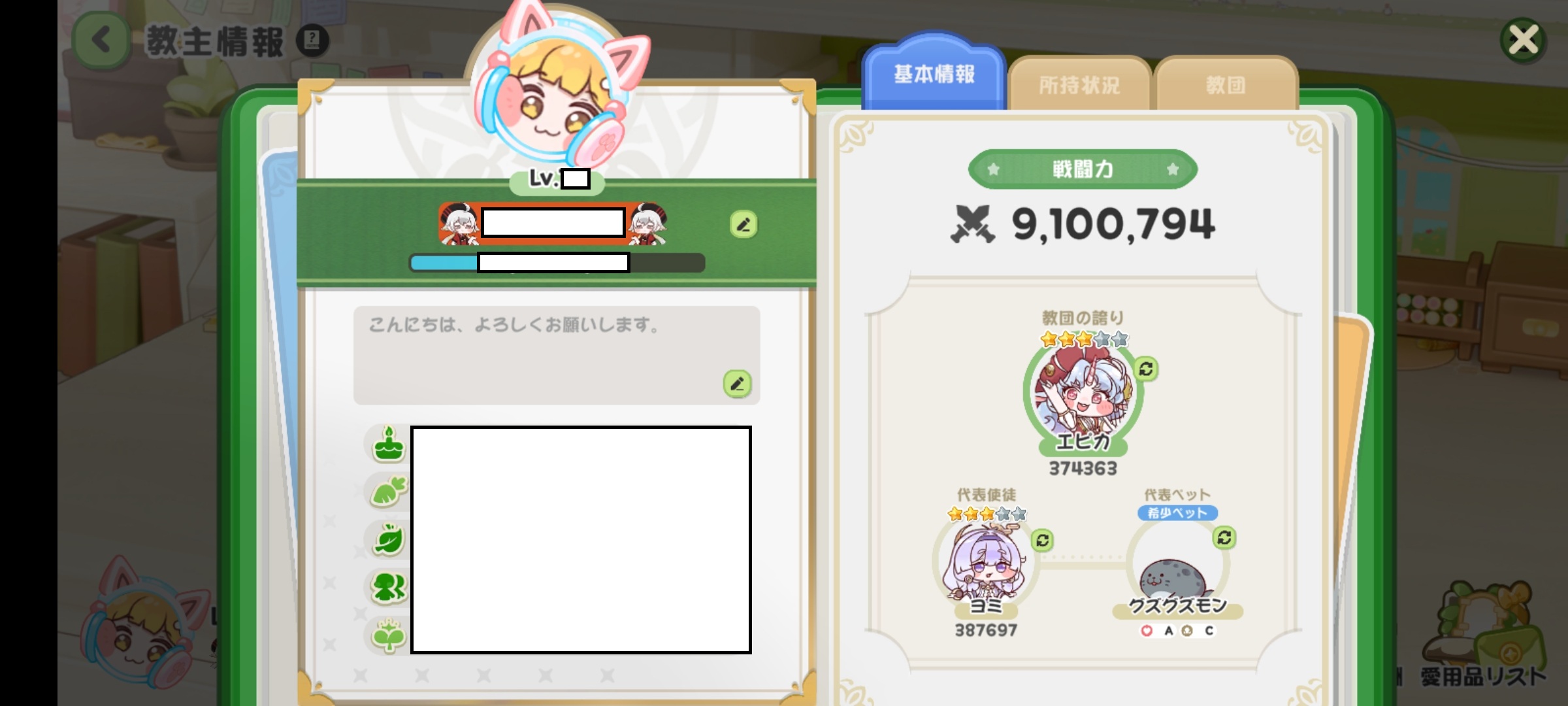Select the carrot icon in profile list
Screen dimensions: 1568x706
pyautogui.click(x=388, y=492)
